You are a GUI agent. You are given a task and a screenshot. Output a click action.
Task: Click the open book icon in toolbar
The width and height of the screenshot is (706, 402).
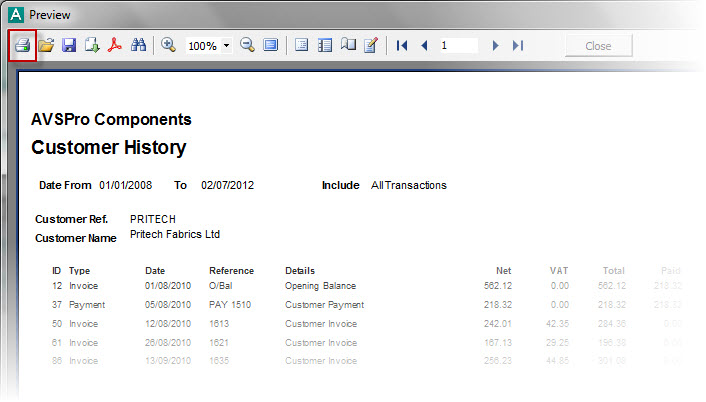pos(348,46)
